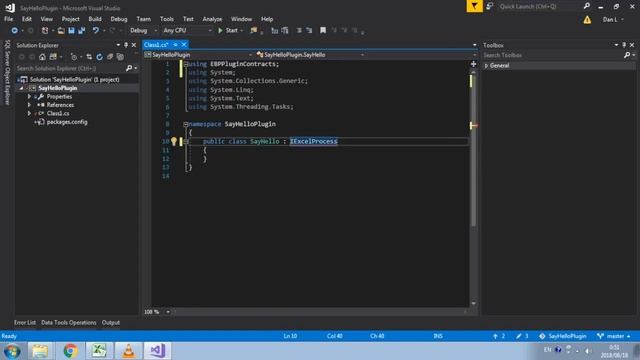640x360 pixels.
Task: Open the Error List tab
Action: (25, 322)
